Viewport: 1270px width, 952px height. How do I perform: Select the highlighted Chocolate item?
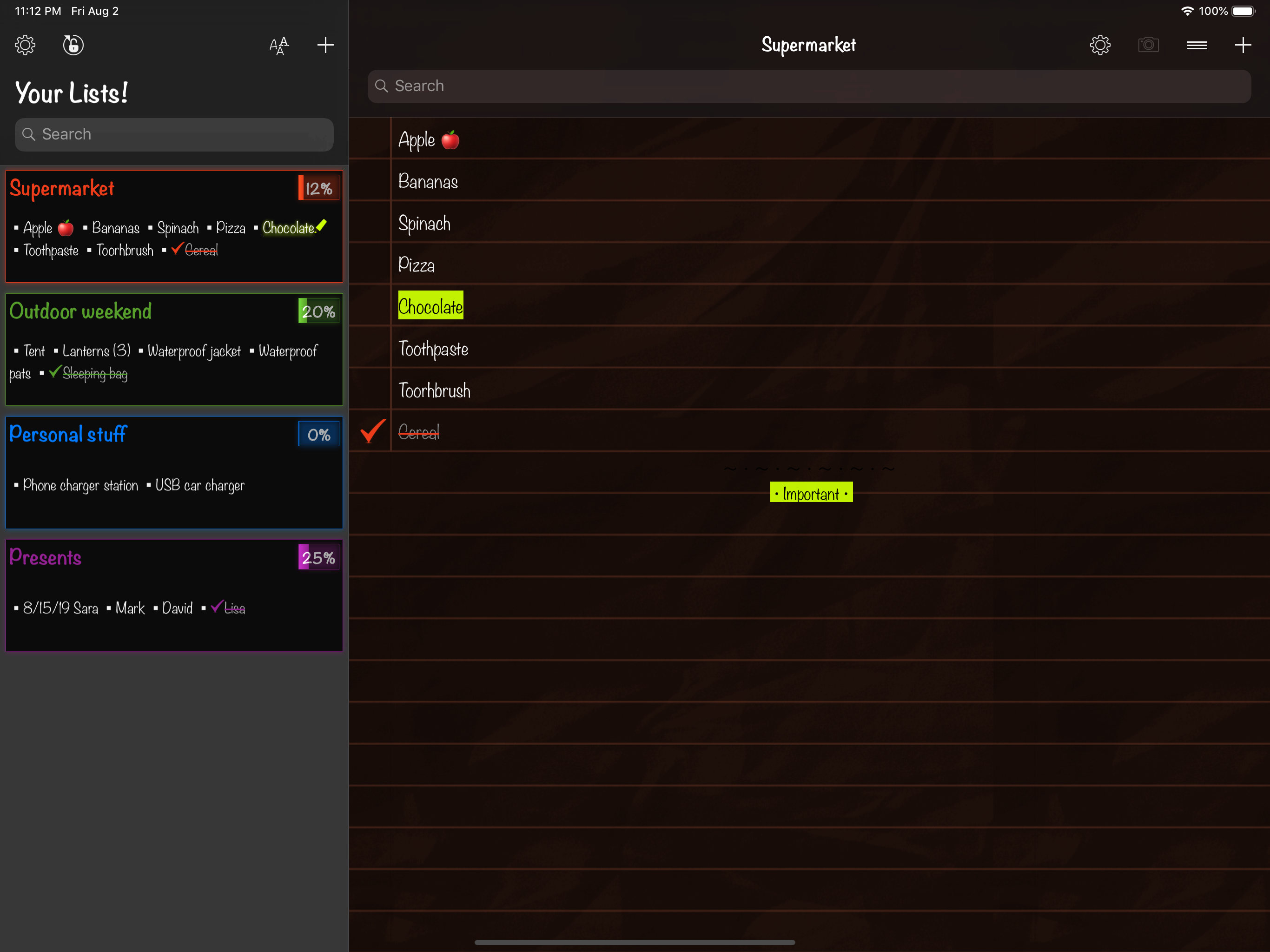[430, 306]
